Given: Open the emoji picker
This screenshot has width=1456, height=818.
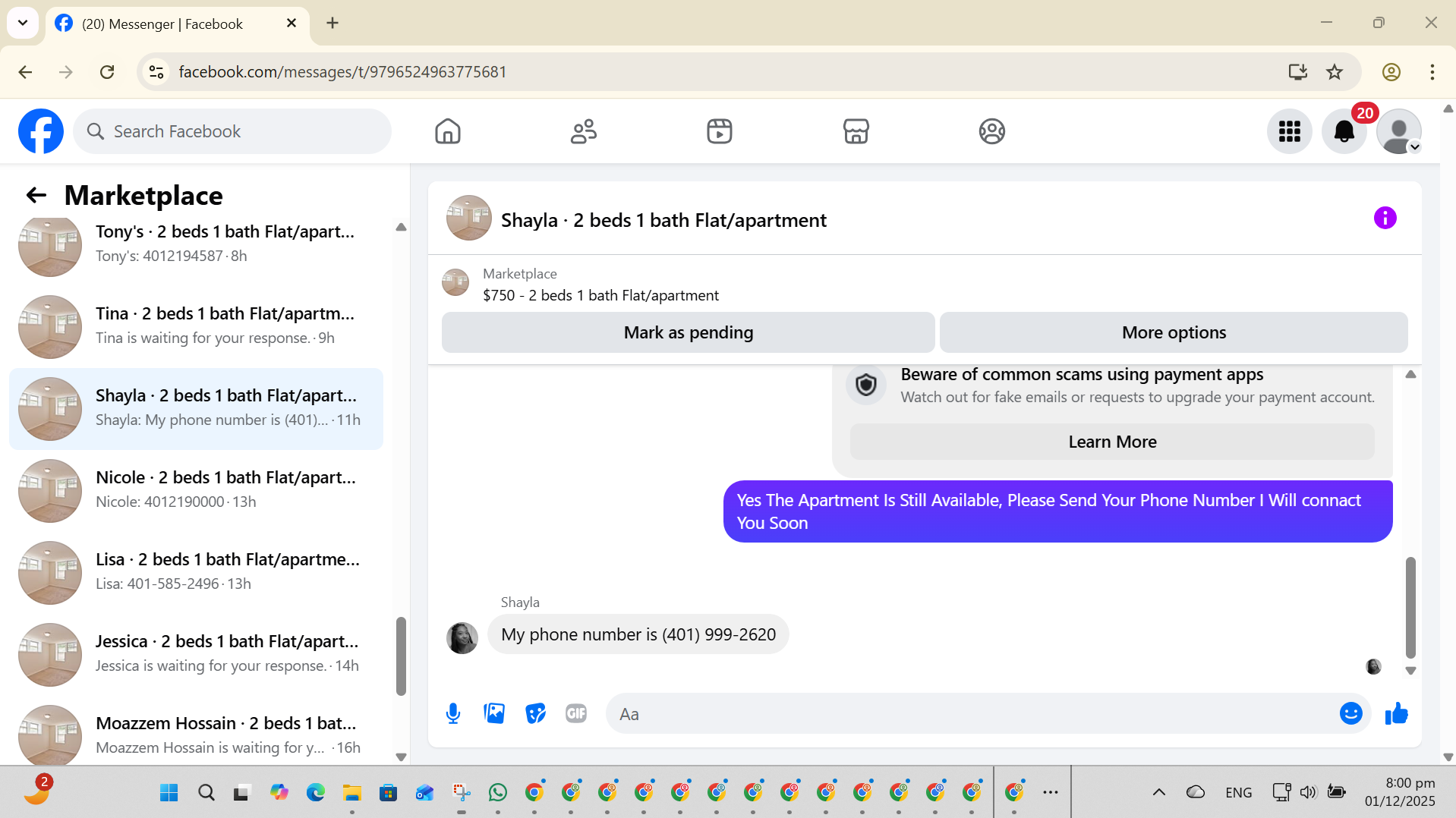Looking at the screenshot, I should [1351, 713].
